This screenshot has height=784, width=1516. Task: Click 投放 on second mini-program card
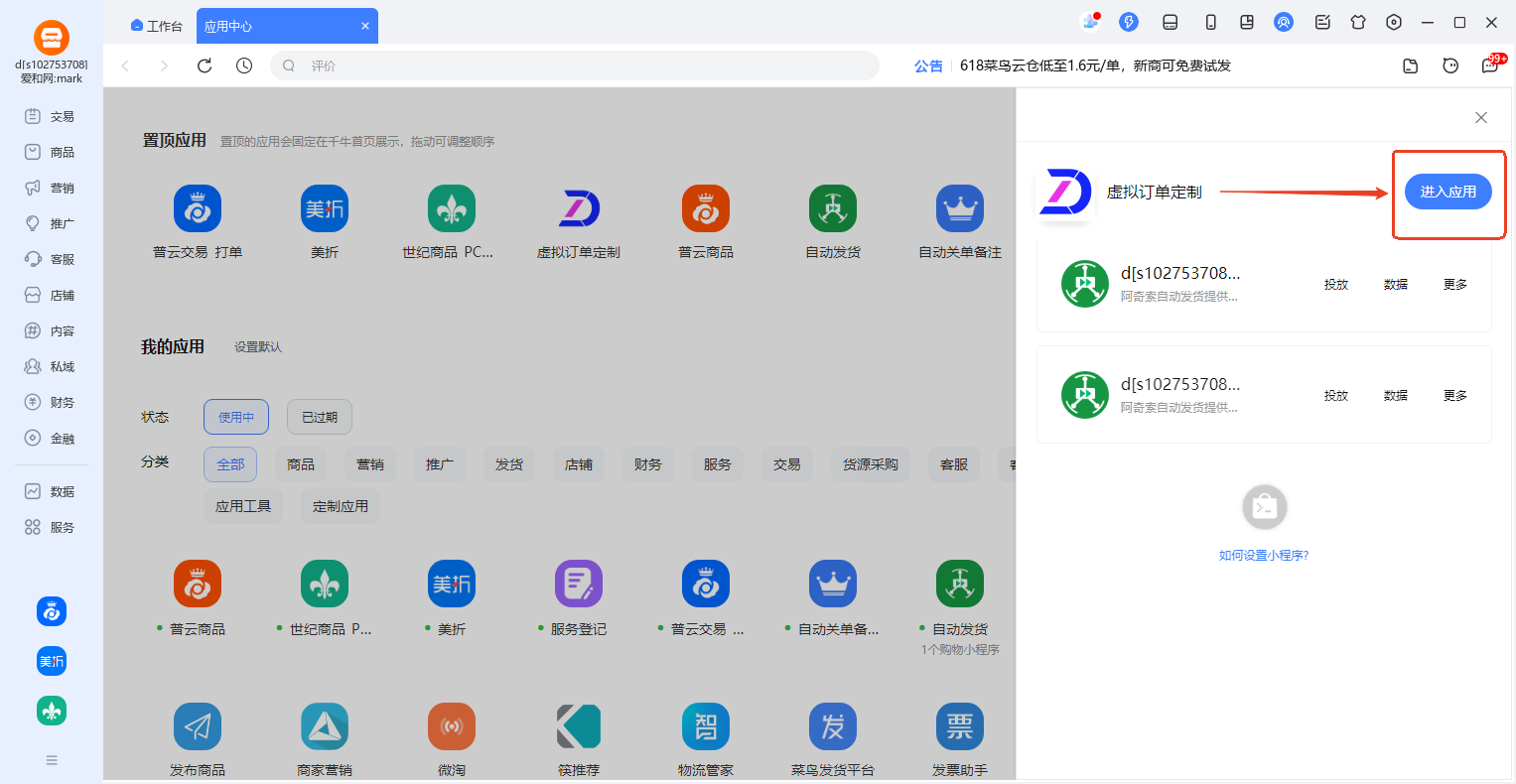[1336, 395]
